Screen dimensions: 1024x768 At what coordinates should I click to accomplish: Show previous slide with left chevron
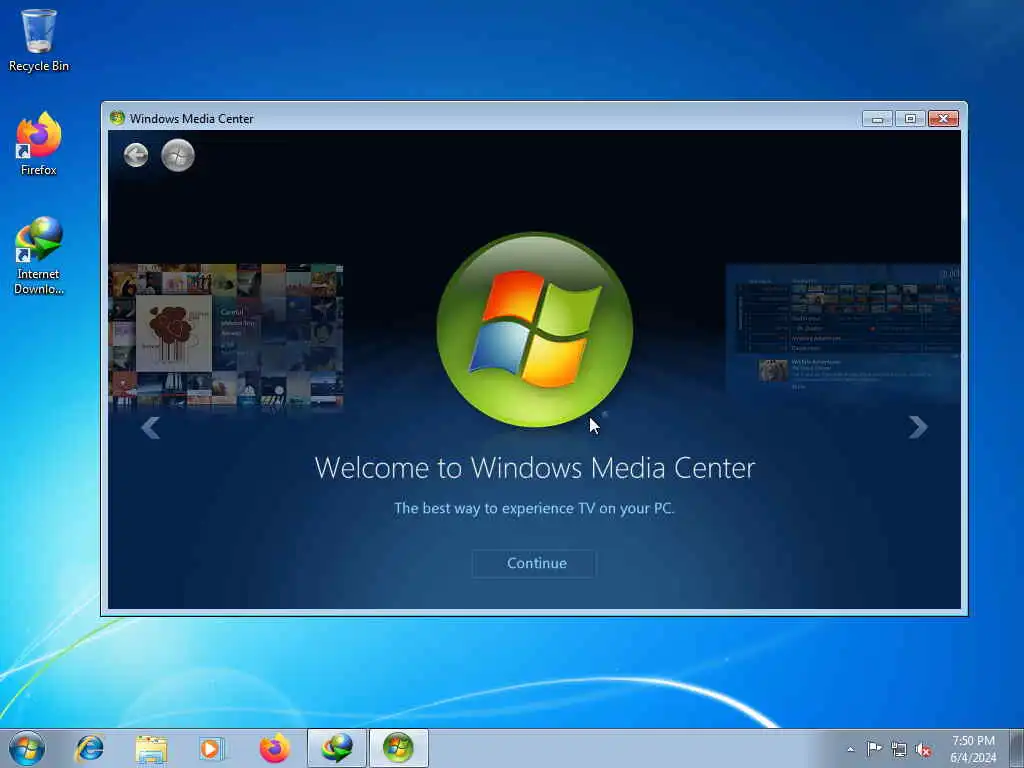tap(151, 428)
